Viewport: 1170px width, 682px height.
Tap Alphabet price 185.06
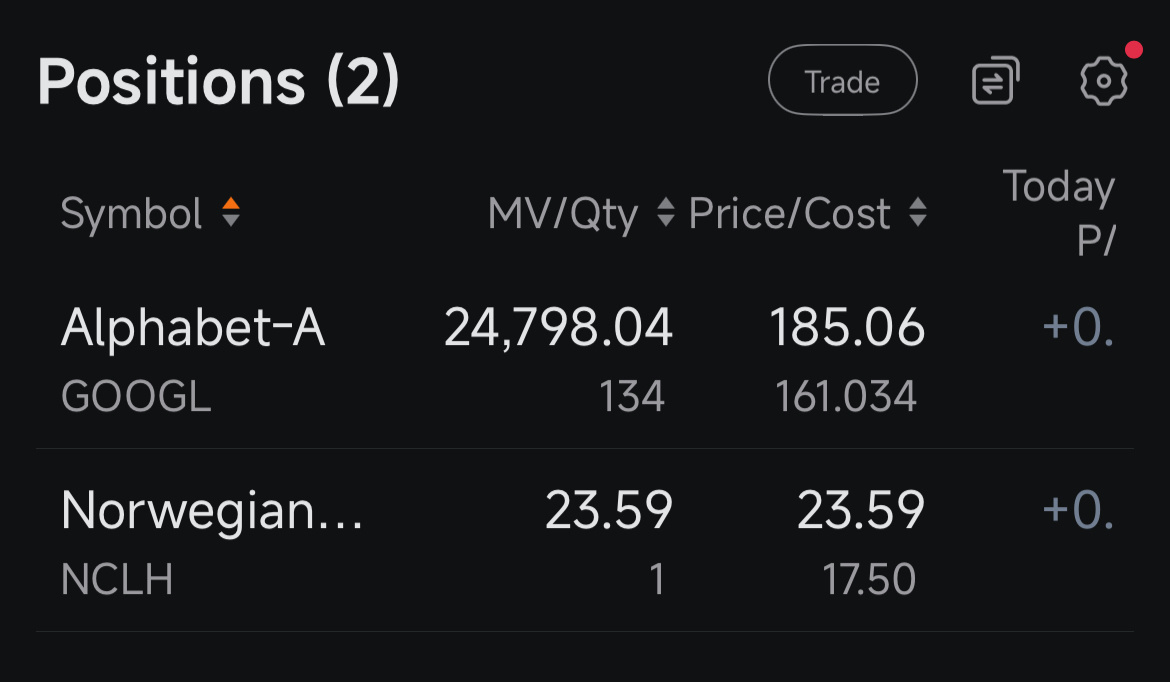(847, 328)
